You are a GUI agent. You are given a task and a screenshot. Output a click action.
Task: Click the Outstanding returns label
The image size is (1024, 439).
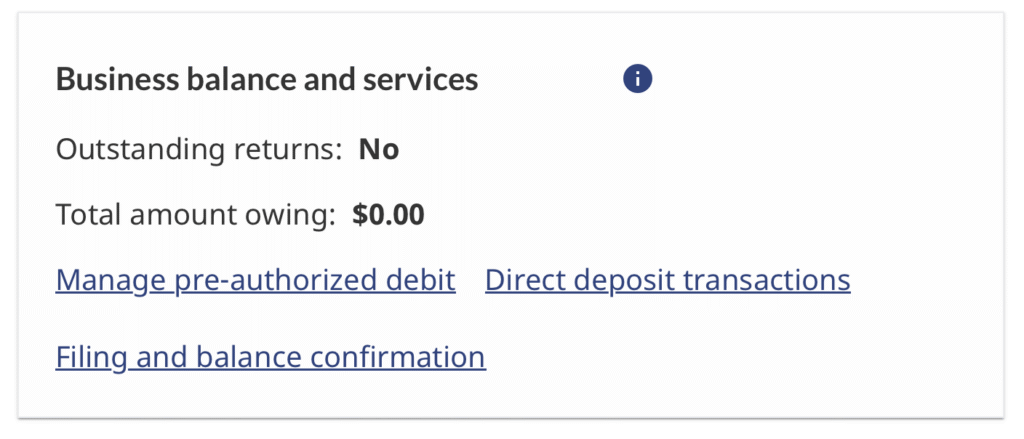click(199, 150)
